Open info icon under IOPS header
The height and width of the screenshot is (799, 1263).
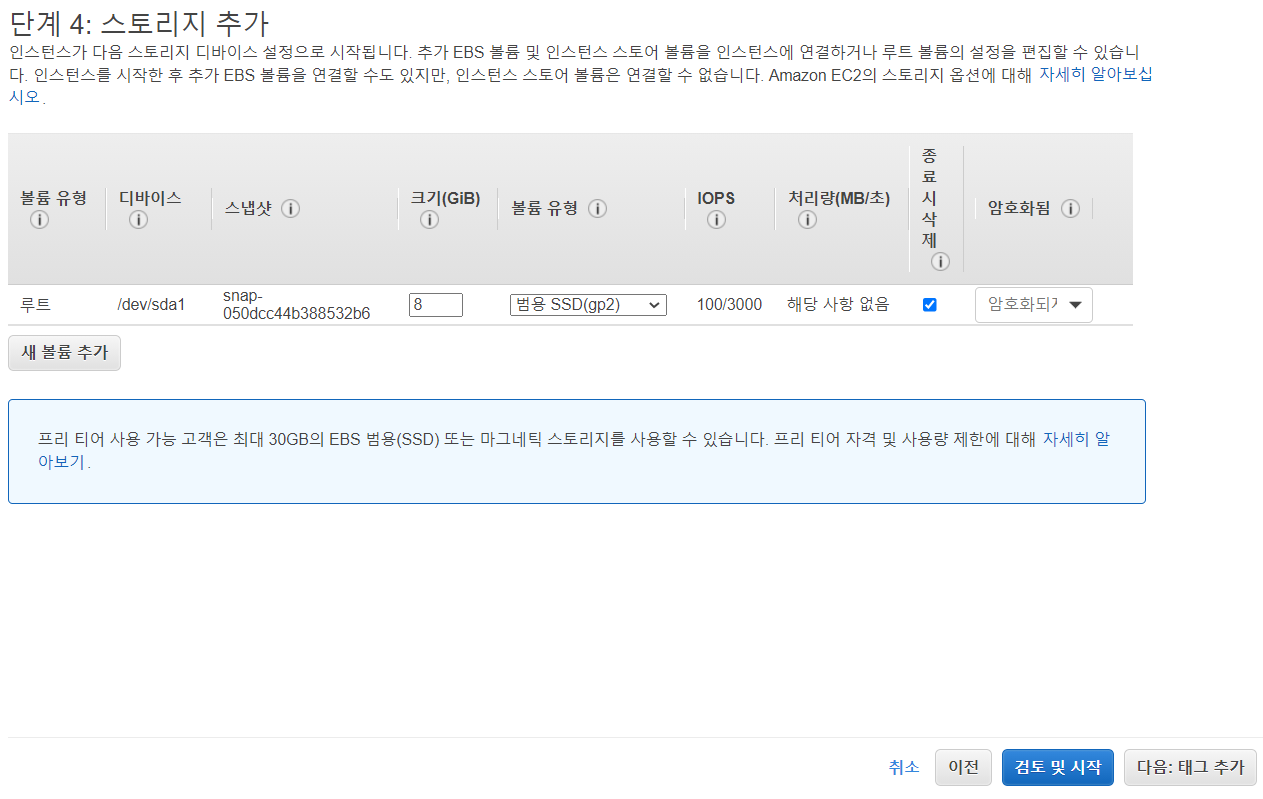point(716,220)
